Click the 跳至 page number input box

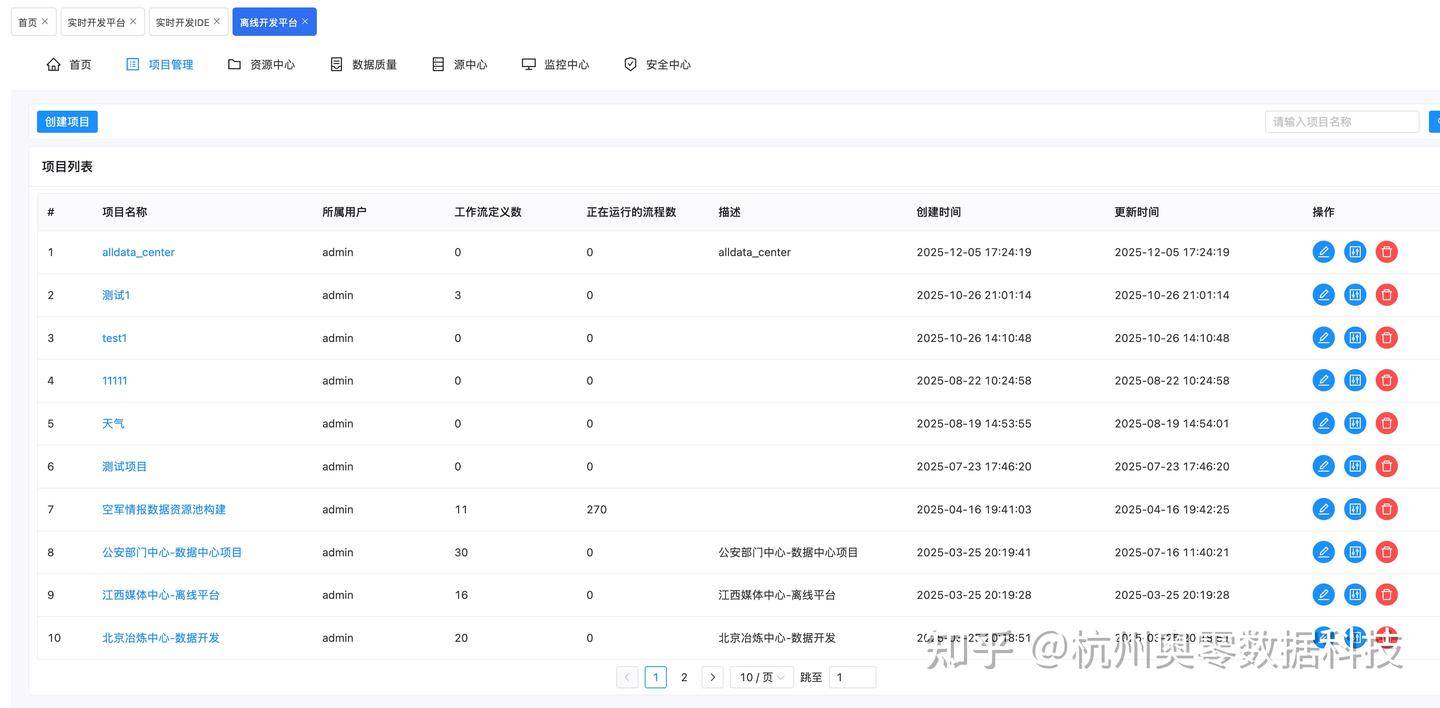coord(852,677)
